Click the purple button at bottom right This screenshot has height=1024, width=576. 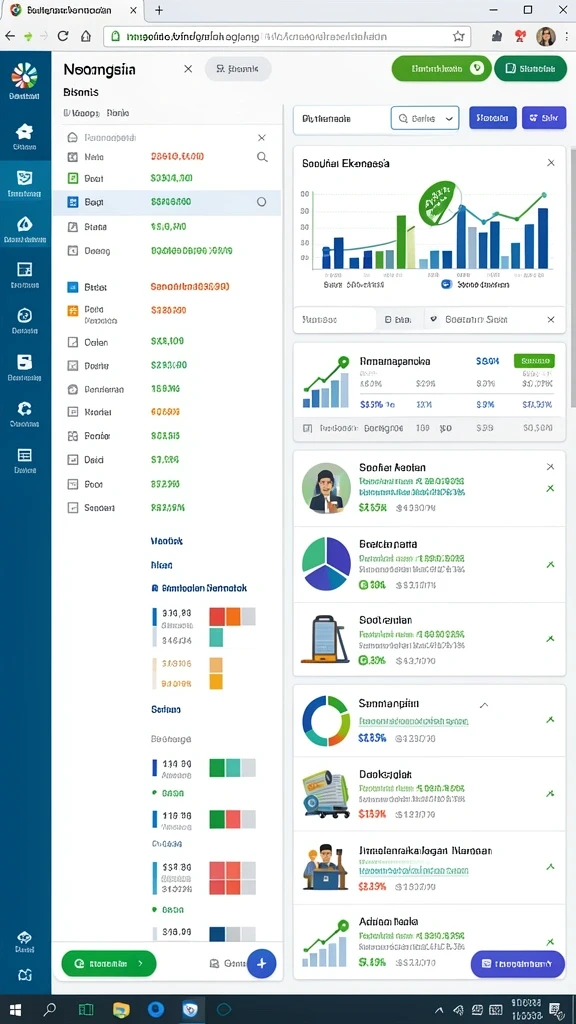point(517,963)
